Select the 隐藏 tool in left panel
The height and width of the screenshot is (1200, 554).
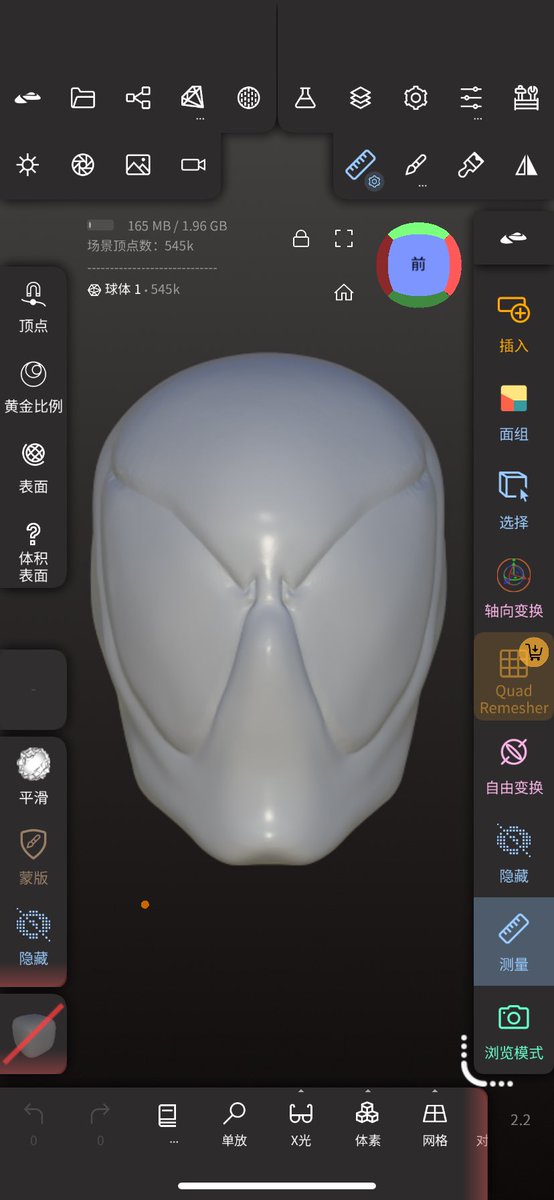[33, 938]
